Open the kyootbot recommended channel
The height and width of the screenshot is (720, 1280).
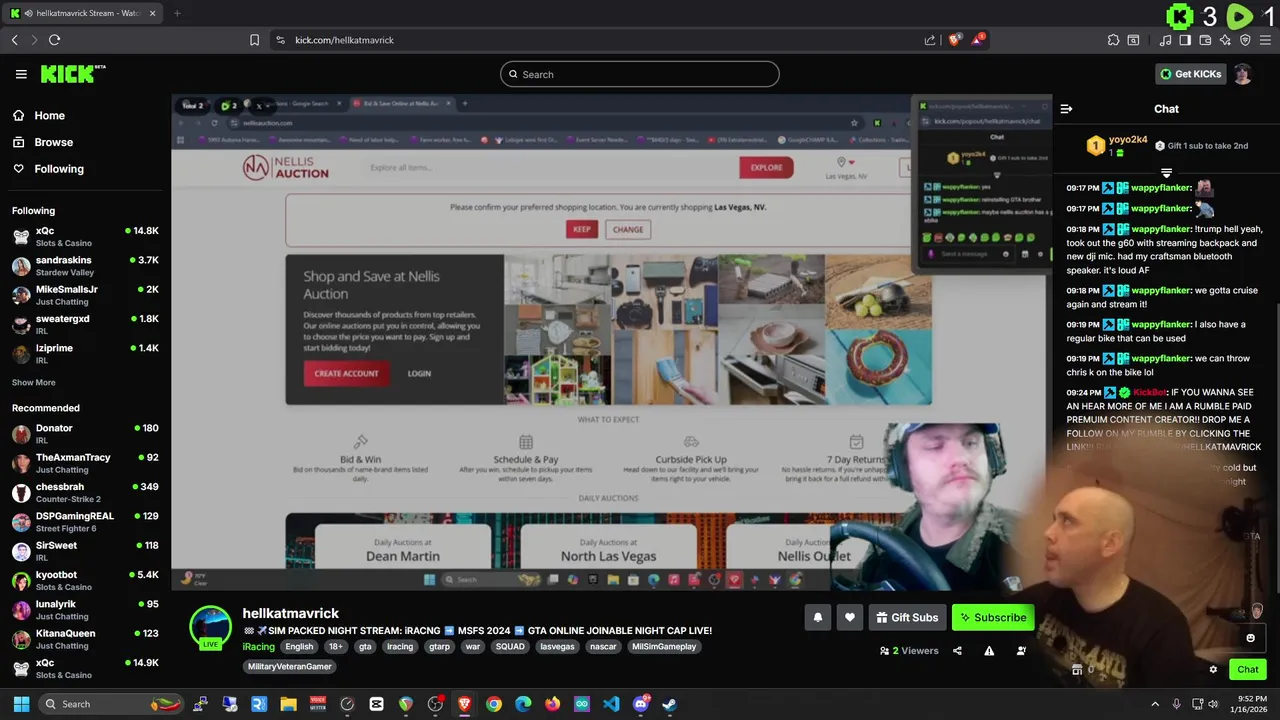click(85, 580)
